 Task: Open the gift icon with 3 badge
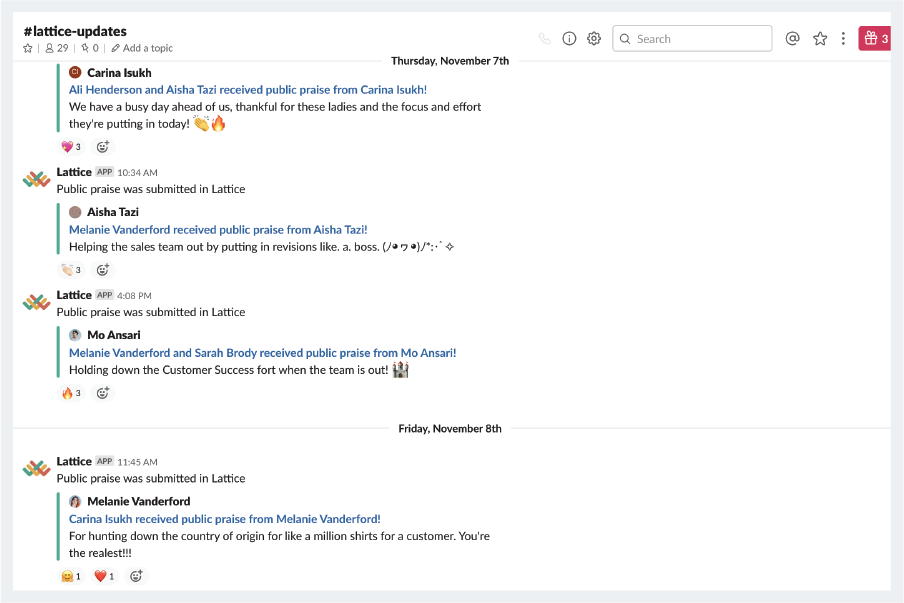876,39
